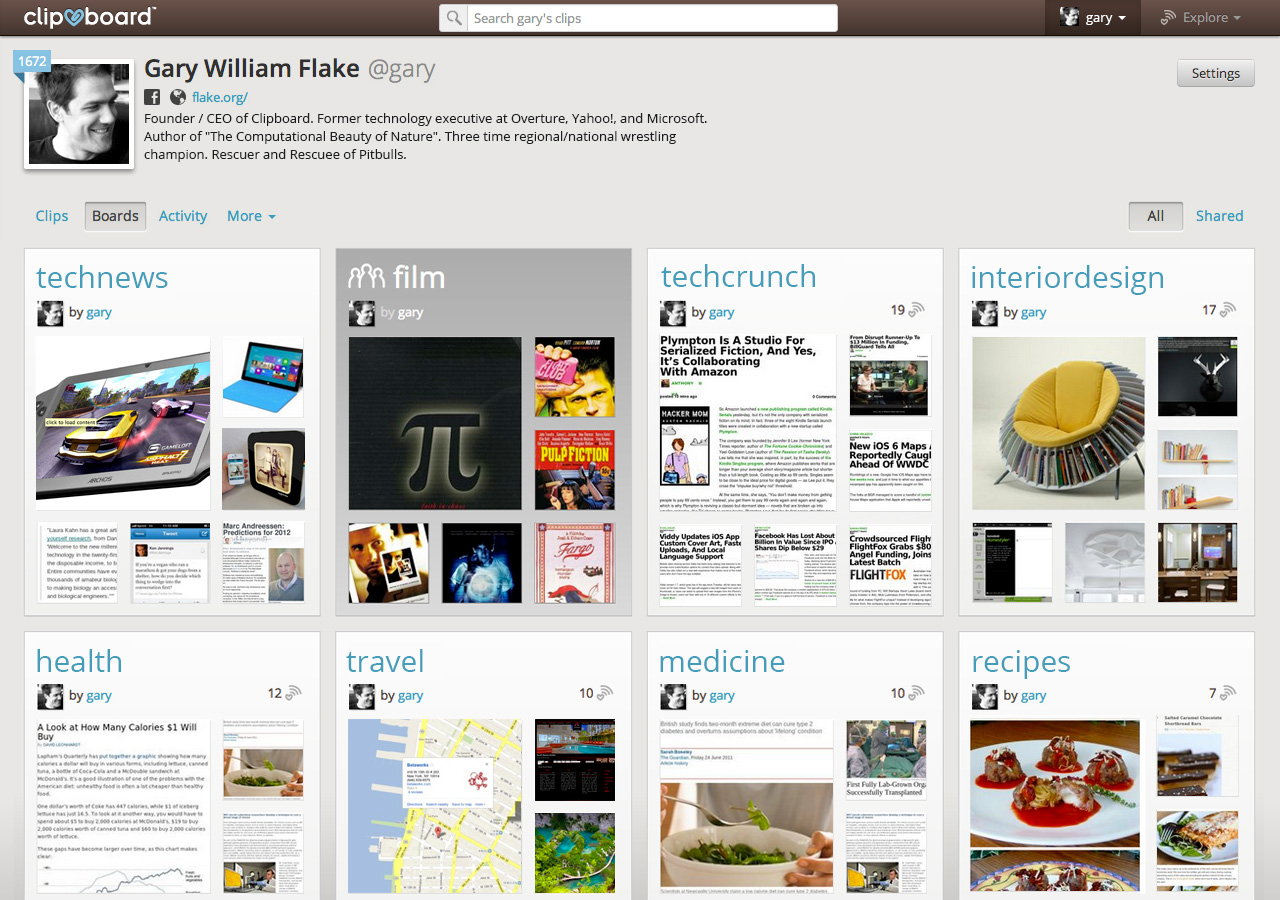Open the recipes board title
This screenshot has height=900, width=1280.
[x=1021, y=661]
